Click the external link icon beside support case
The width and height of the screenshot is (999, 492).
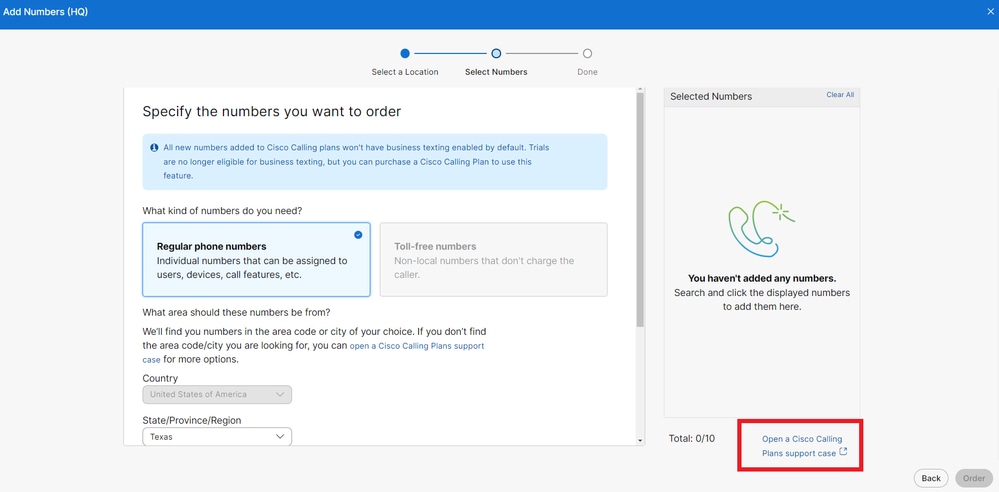(x=843, y=452)
